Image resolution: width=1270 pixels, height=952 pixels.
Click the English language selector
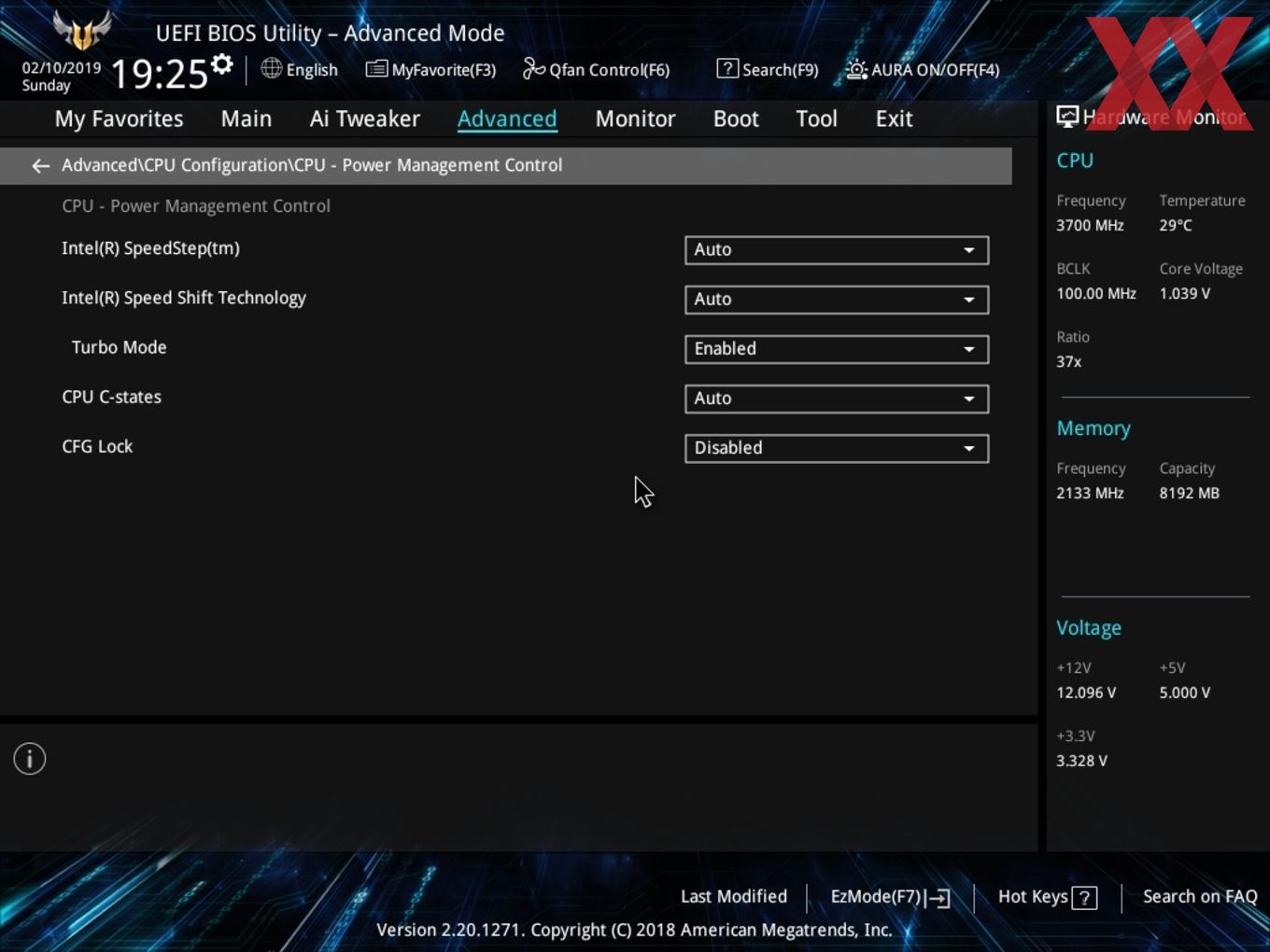[x=299, y=69]
